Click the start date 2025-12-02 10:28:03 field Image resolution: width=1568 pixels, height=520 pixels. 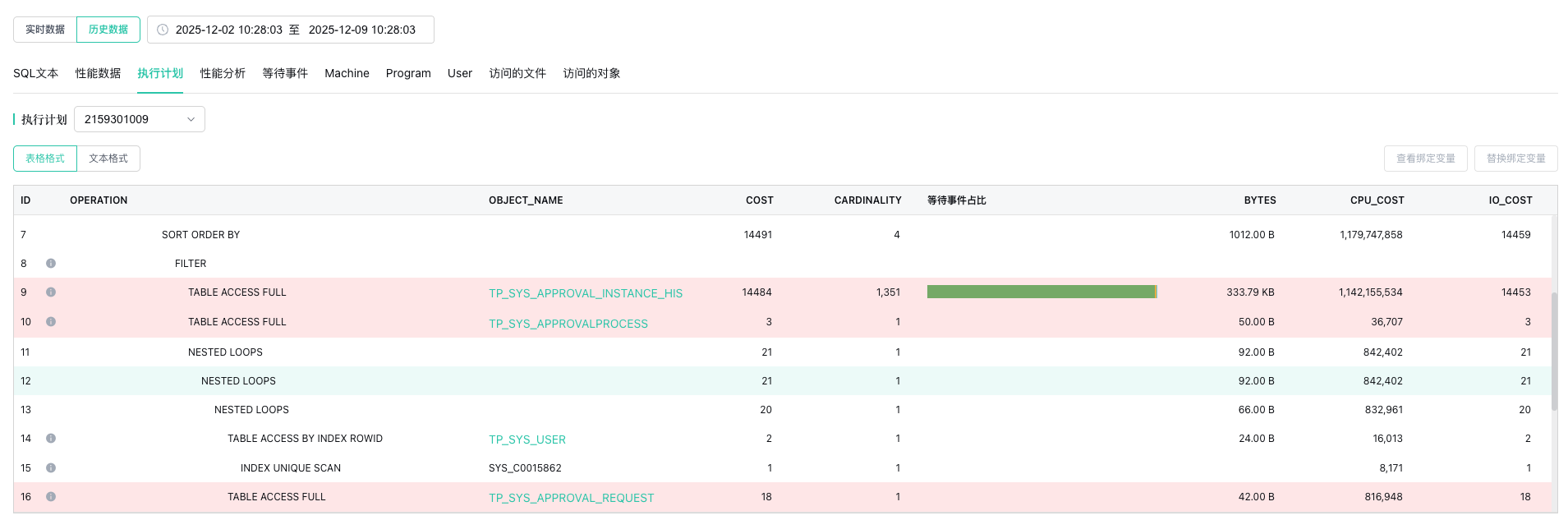click(x=229, y=30)
